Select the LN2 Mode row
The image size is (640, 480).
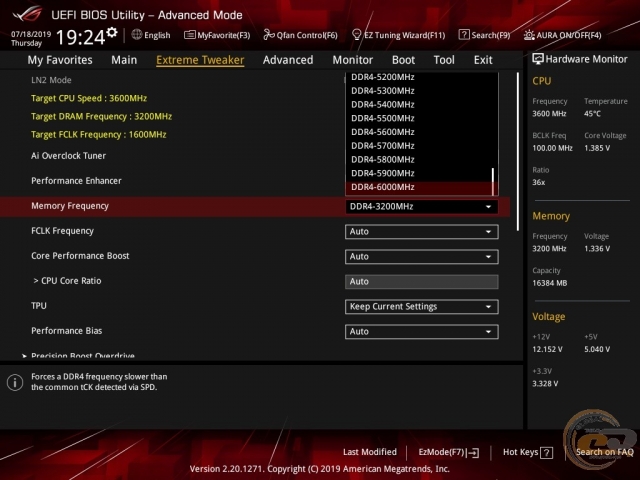[51, 80]
